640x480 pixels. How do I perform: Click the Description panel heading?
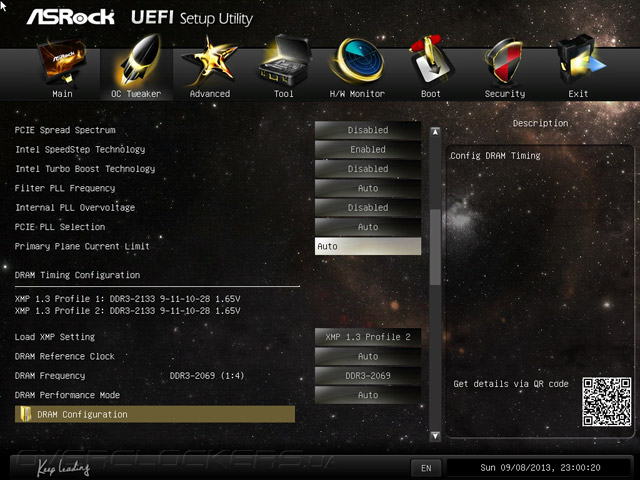pos(540,123)
